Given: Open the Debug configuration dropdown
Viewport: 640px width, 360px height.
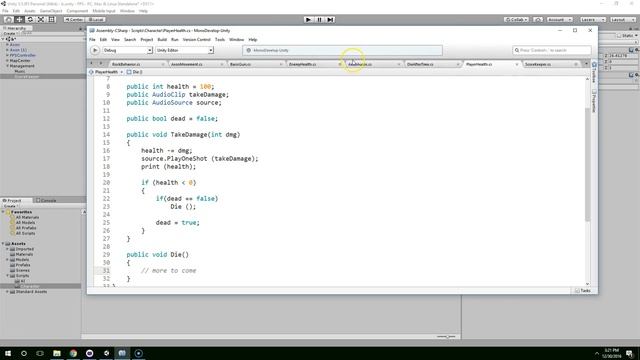Looking at the screenshot, I should pyautogui.click(x=127, y=50).
